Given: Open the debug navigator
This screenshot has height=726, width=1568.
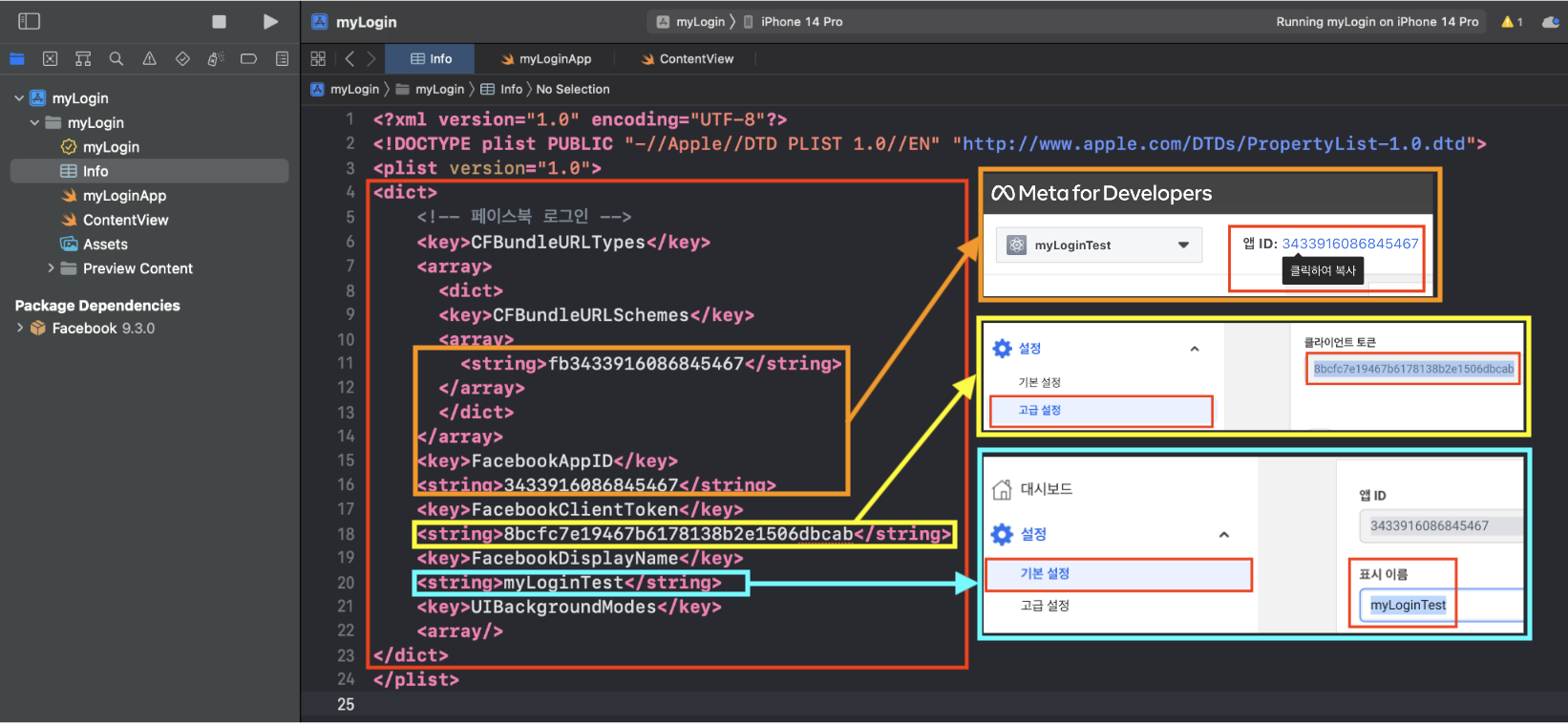Looking at the screenshot, I should point(216,59).
